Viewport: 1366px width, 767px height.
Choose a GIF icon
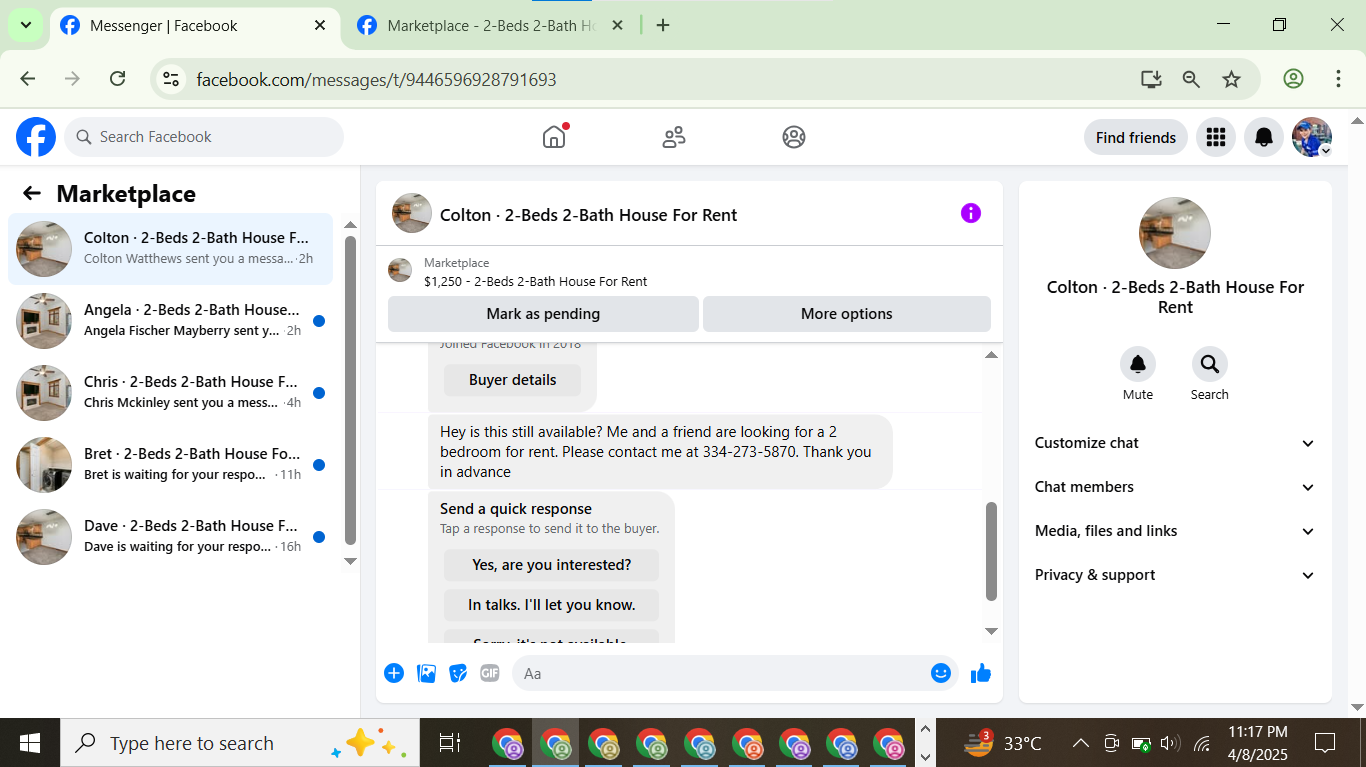490,673
